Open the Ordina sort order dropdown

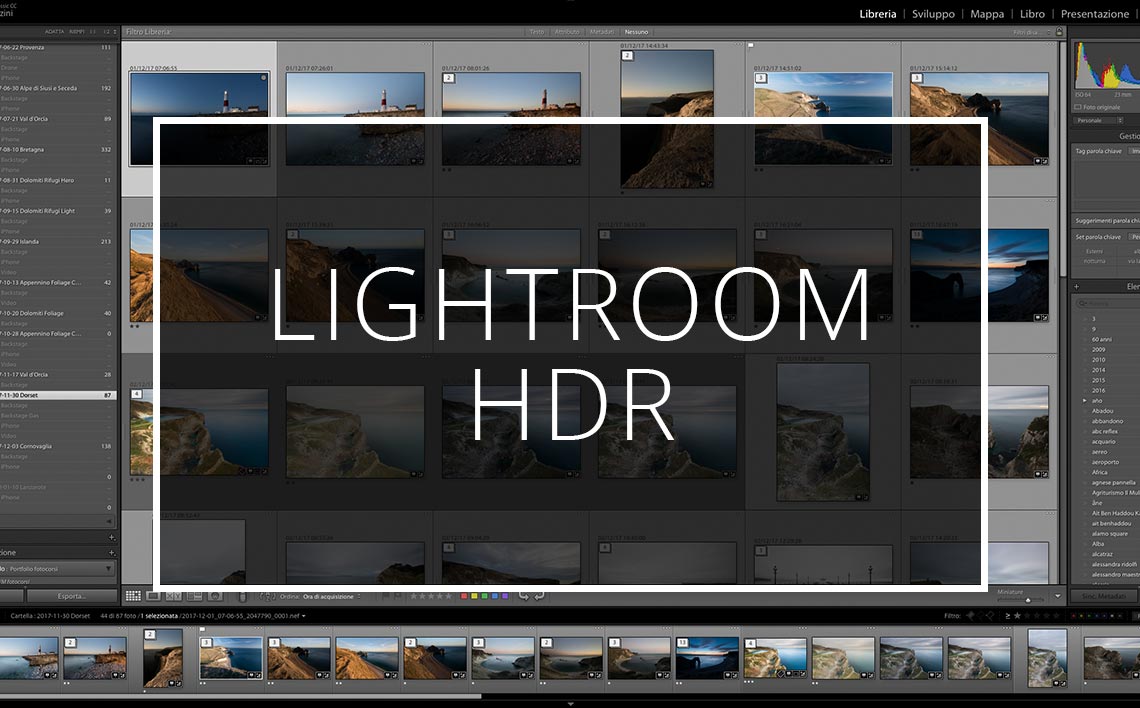333,596
